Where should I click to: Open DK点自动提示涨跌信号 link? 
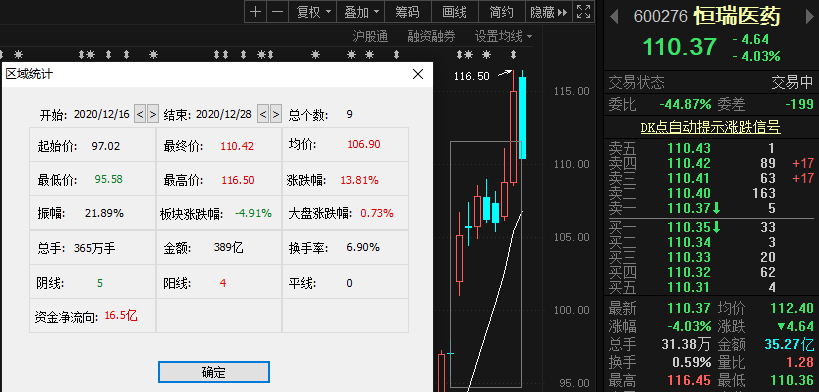click(x=710, y=127)
